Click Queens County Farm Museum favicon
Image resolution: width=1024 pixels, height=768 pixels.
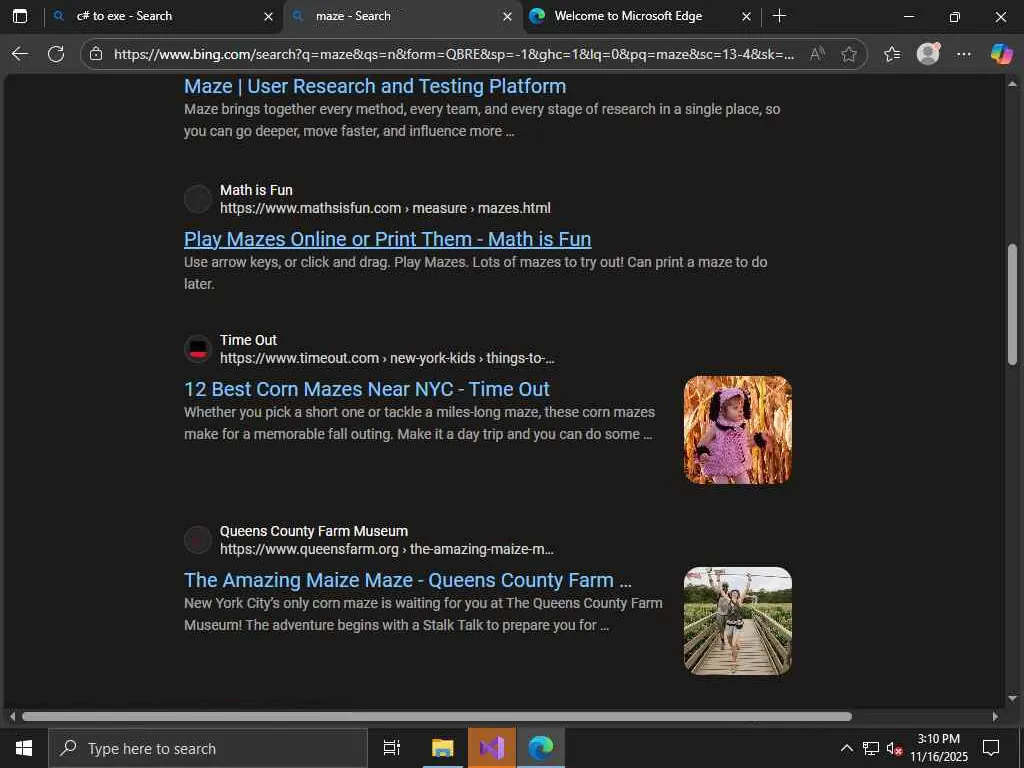pyautogui.click(x=198, y=540)
